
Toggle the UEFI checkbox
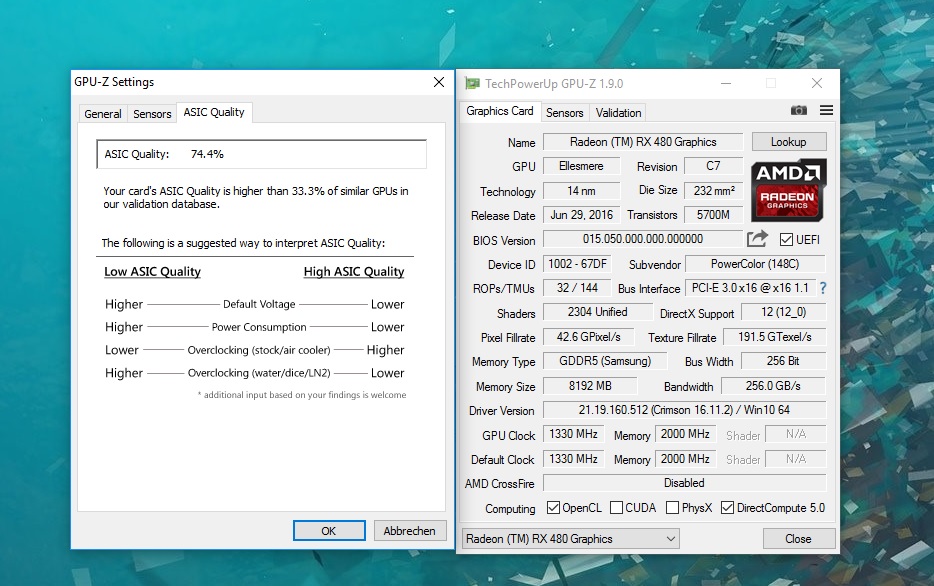(786, 239)
